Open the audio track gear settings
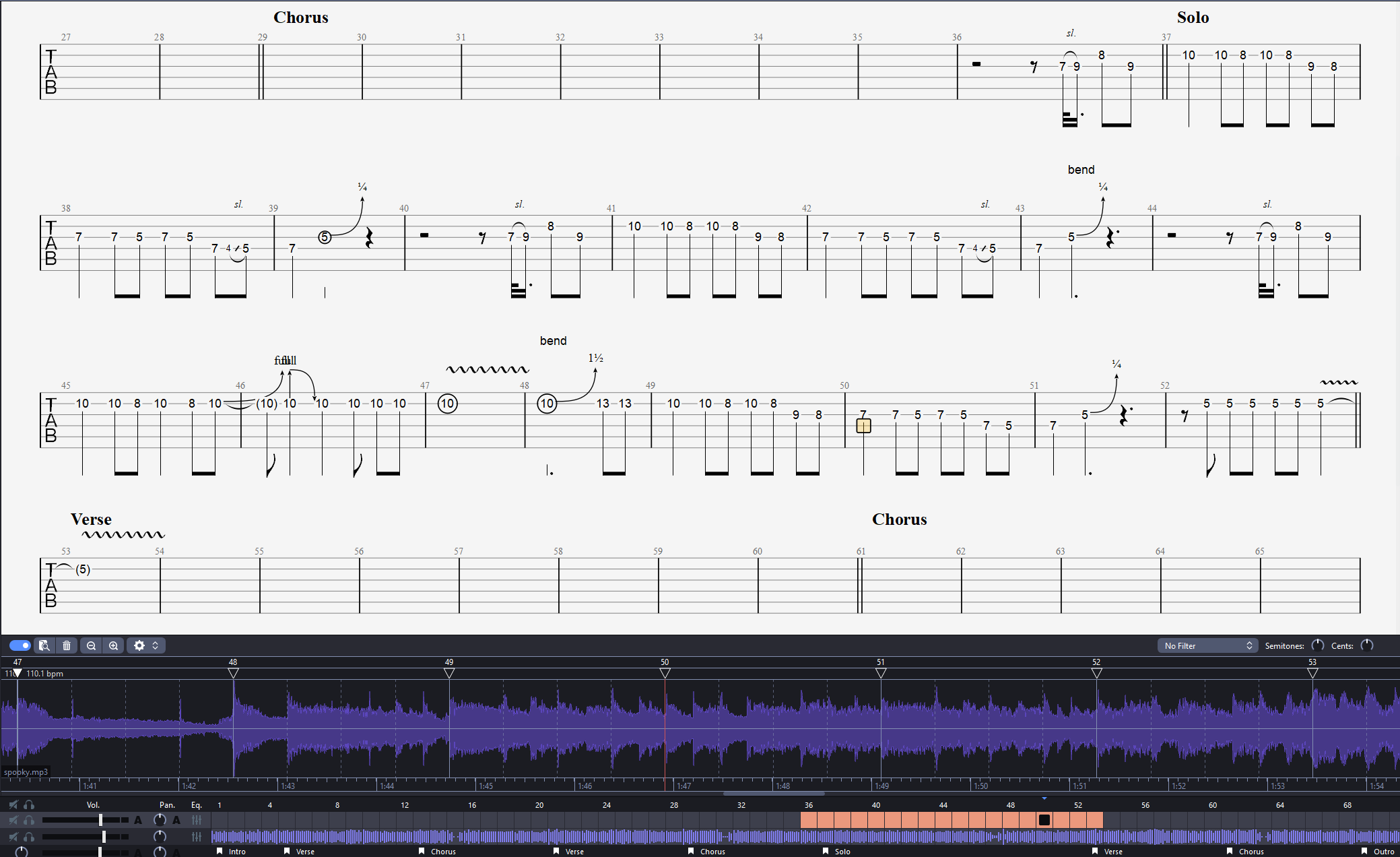This screenshot has height=857, width=1400. click(x=139, y=645)
